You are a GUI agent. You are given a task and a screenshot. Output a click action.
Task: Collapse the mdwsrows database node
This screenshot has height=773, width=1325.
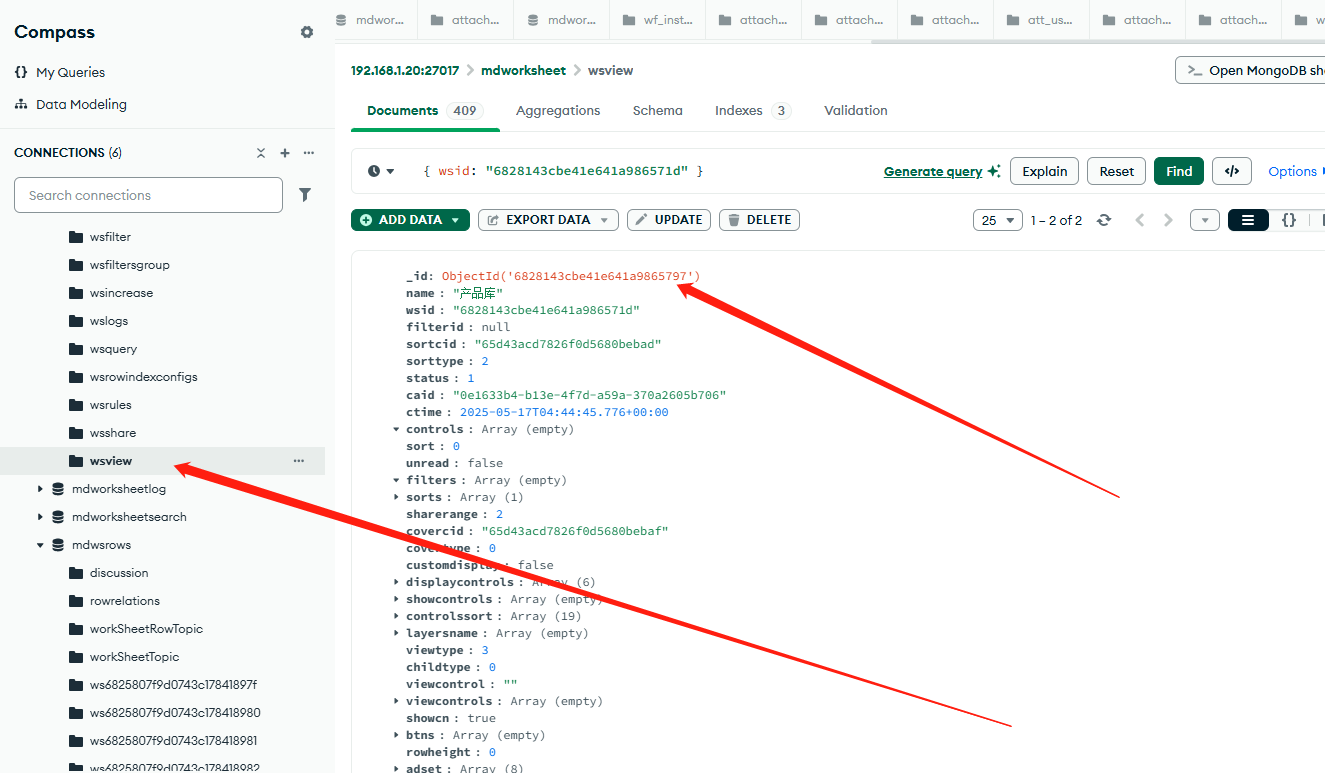coord(40,545)
